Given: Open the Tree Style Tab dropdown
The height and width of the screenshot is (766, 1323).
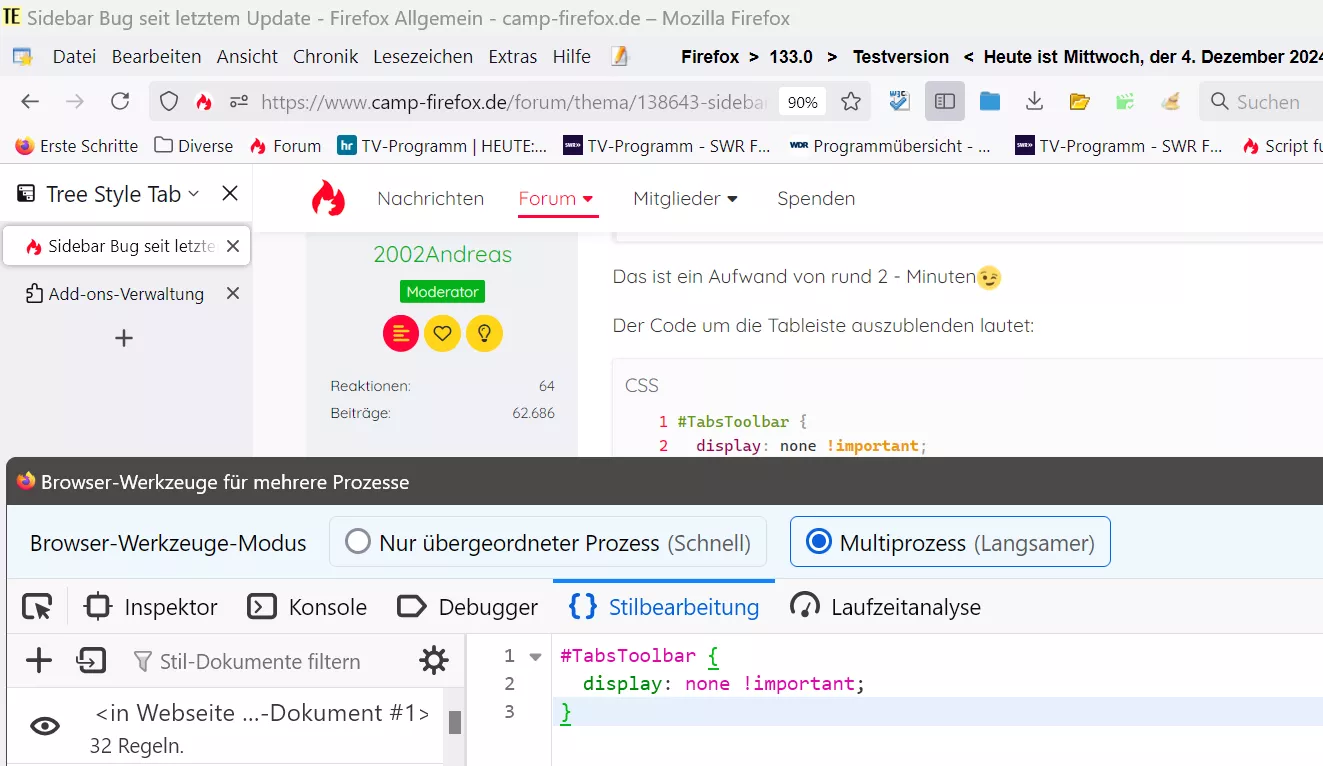Looking at the screenshot, I should click(x=194, y=193).
